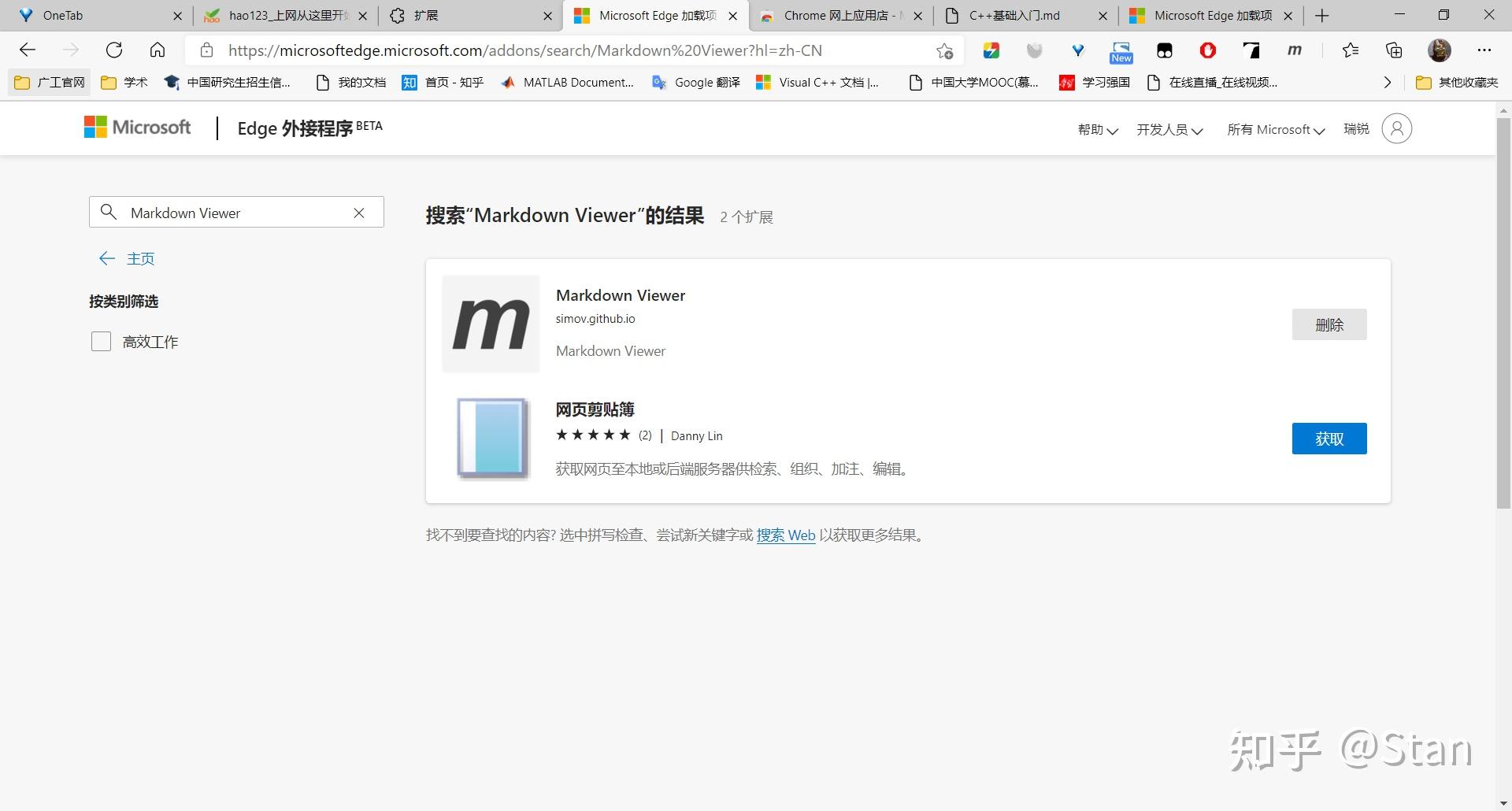Open the Markdown Viewer extension thumbnail
1512x811 pixels.
click(491, 324)
